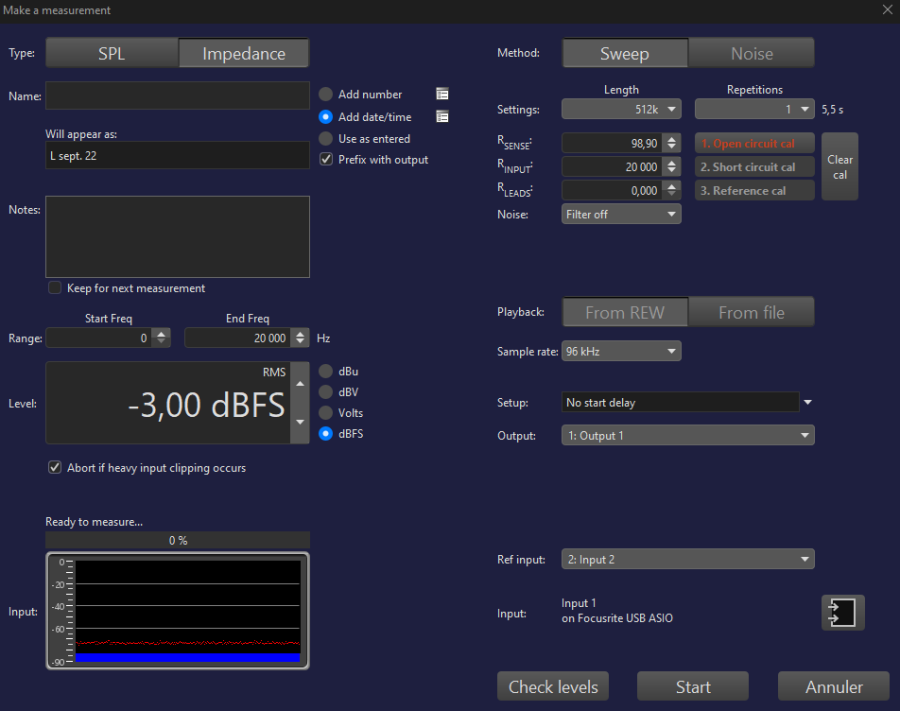Increase level with the up arrow
900x711 pixels.
pos(300,383)
